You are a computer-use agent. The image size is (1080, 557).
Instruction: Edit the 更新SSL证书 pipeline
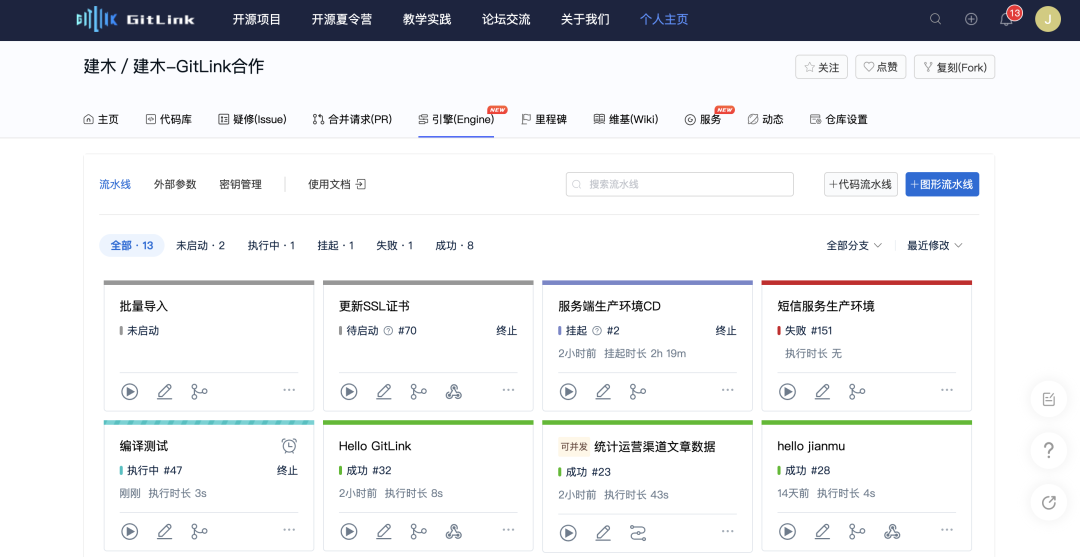(384, 392)
